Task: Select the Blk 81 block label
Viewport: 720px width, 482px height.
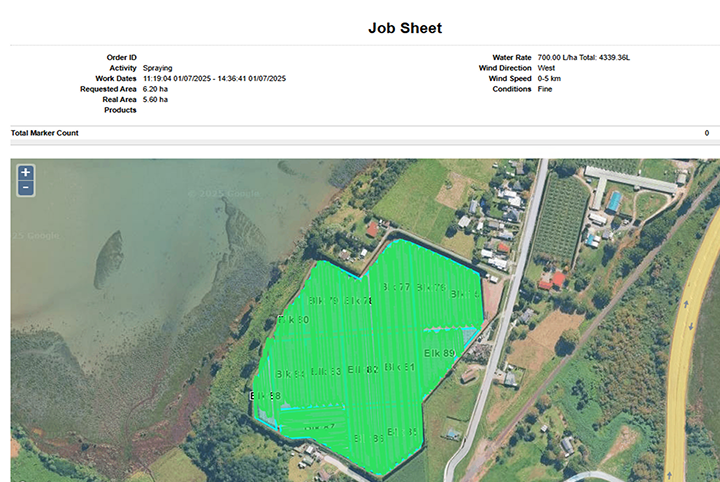Action: point(399,367)
